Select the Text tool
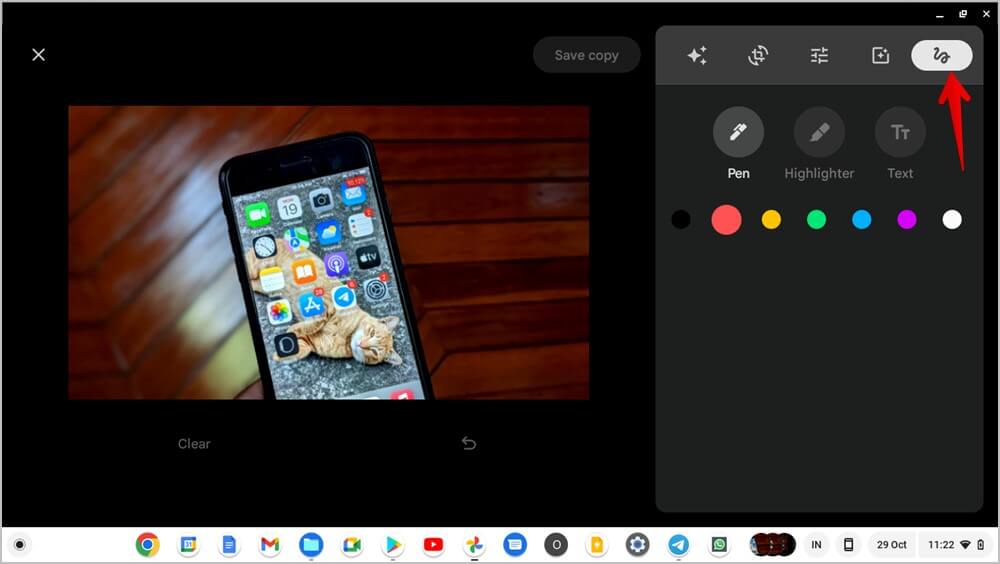 tap(900, 132)
